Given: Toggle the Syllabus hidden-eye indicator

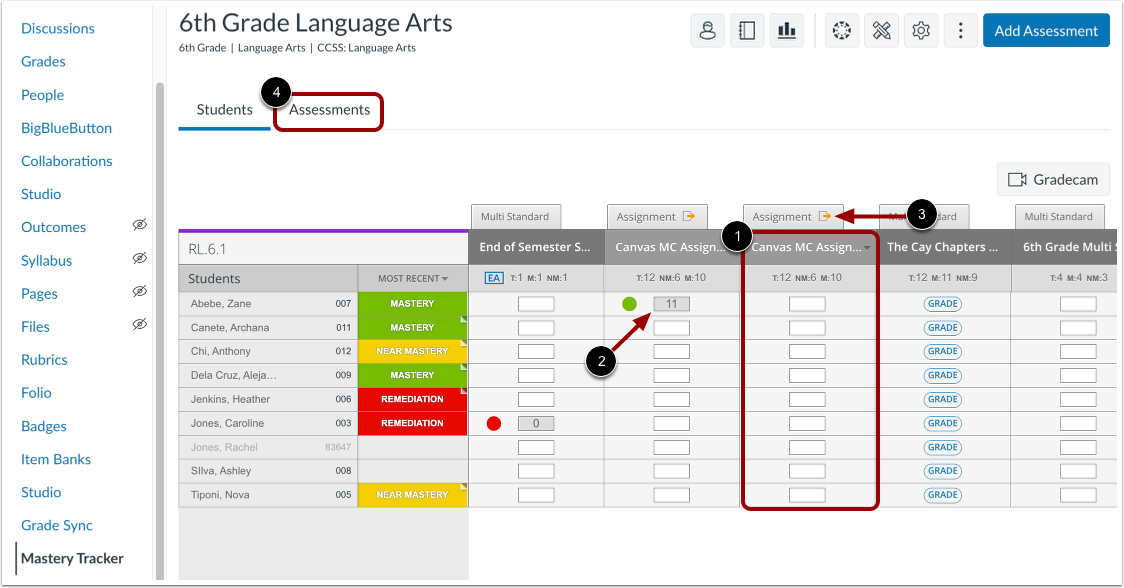Looking at the screenshot, I should [140, 260].
